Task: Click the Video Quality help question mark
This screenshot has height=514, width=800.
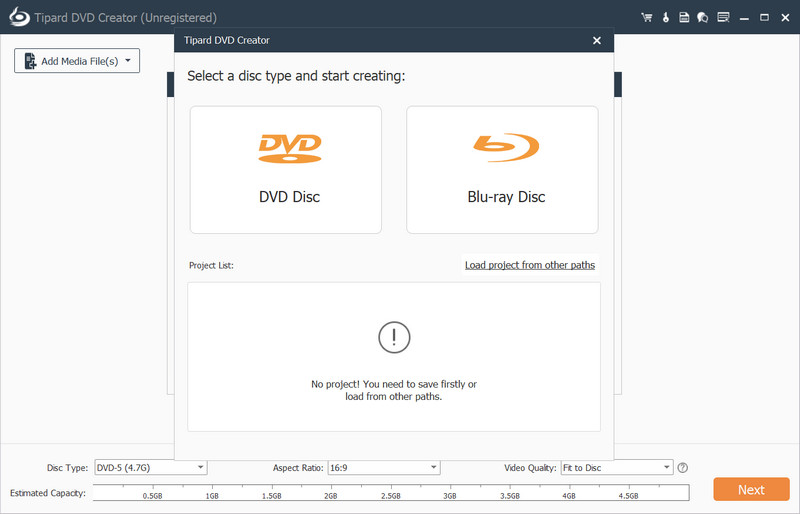Action: point(683,468)
